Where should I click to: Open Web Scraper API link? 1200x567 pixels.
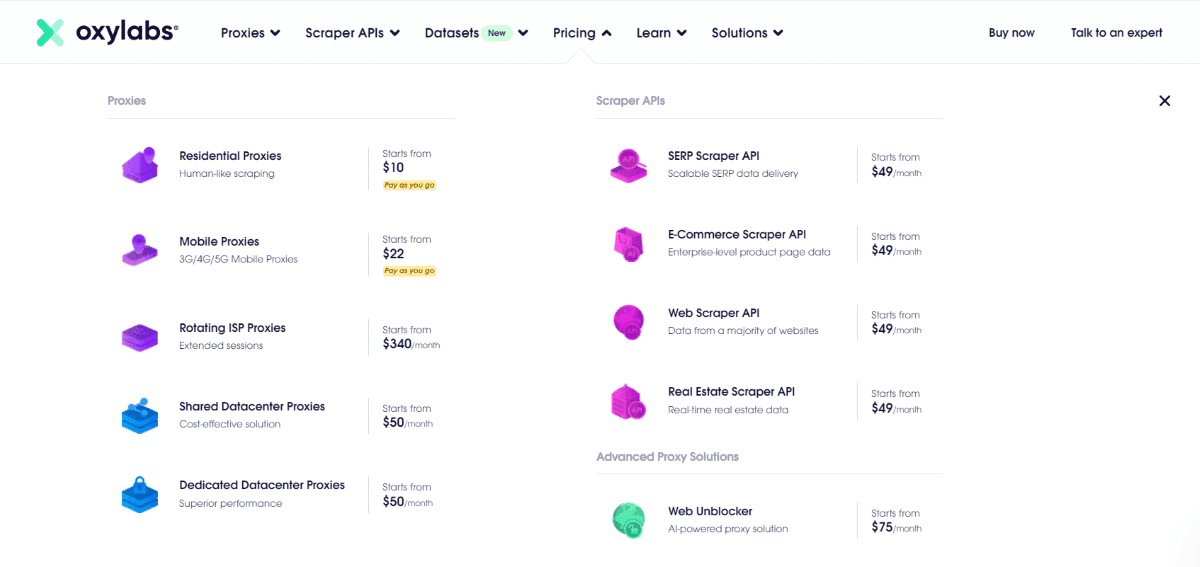713,313
